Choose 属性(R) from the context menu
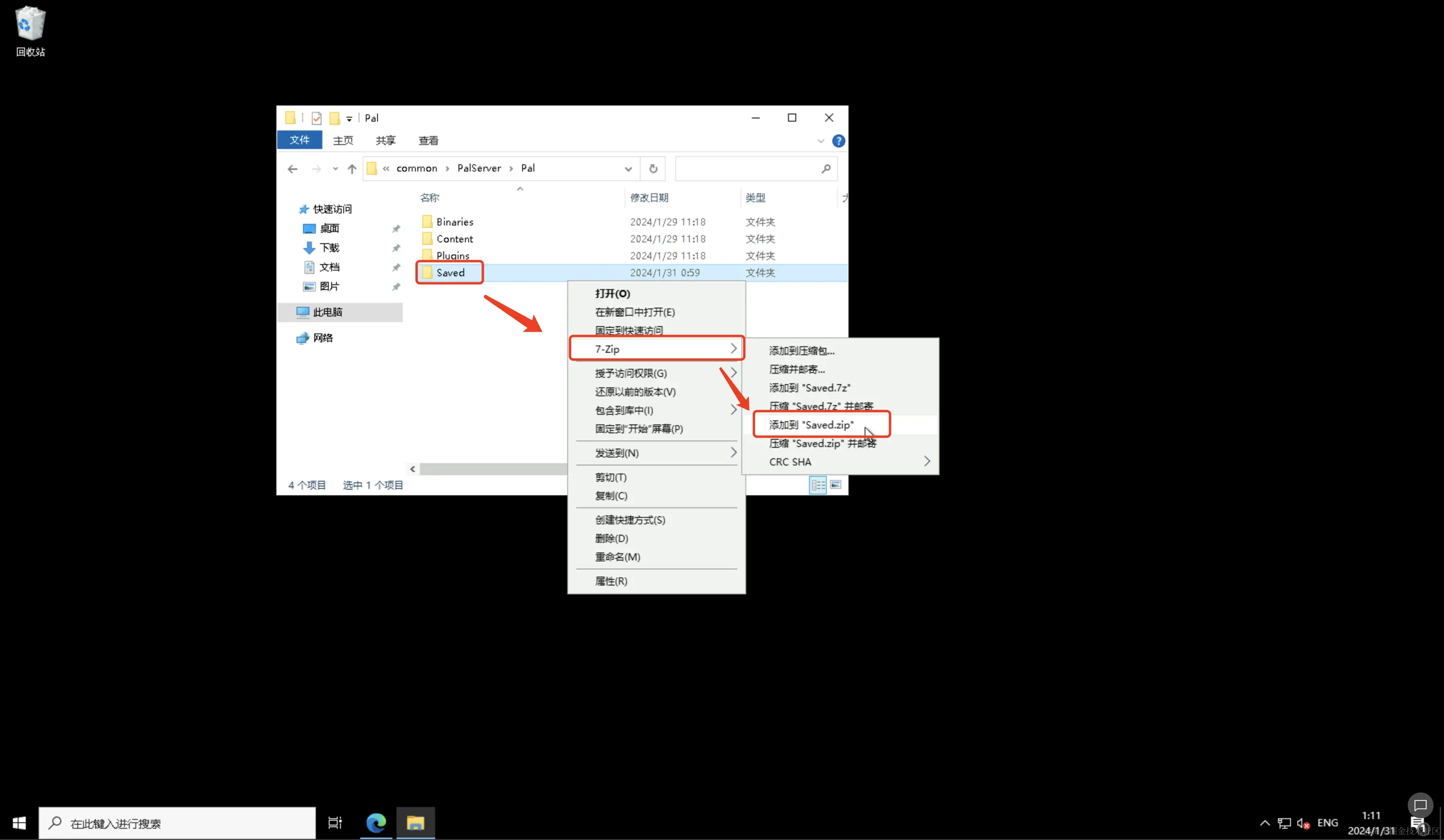1444x840 pixels. [x=611, y=581]
